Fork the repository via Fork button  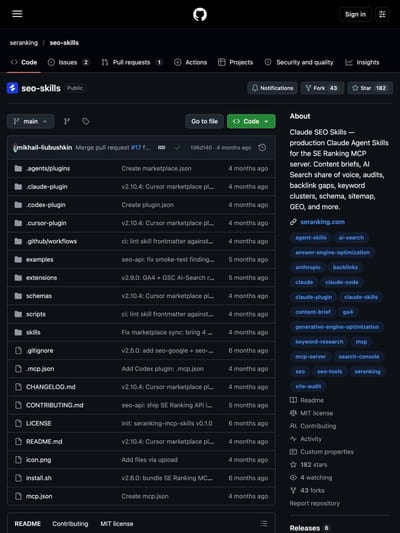click(322, 88)
